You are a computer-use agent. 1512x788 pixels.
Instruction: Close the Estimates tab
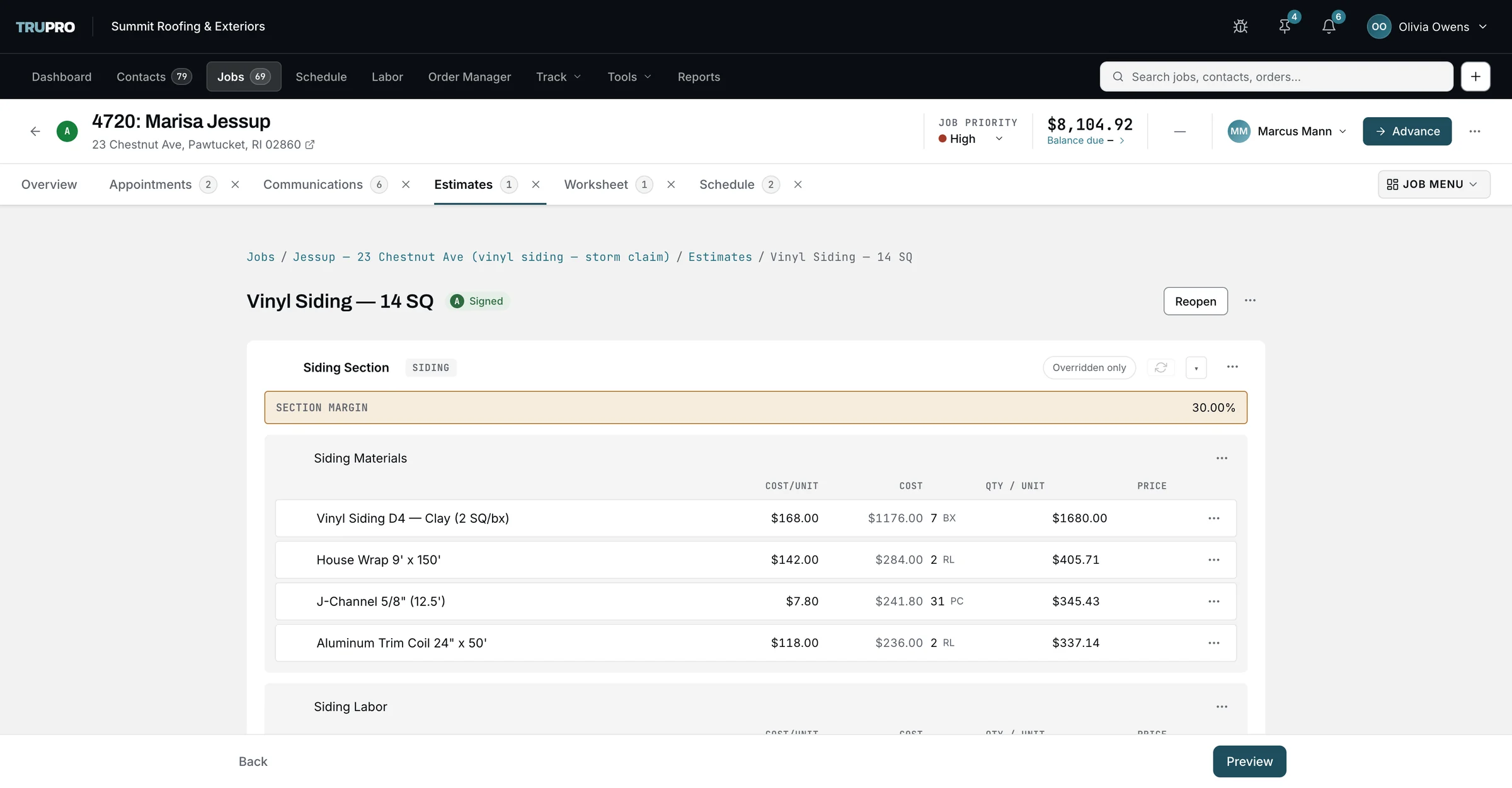click(535, 185)
